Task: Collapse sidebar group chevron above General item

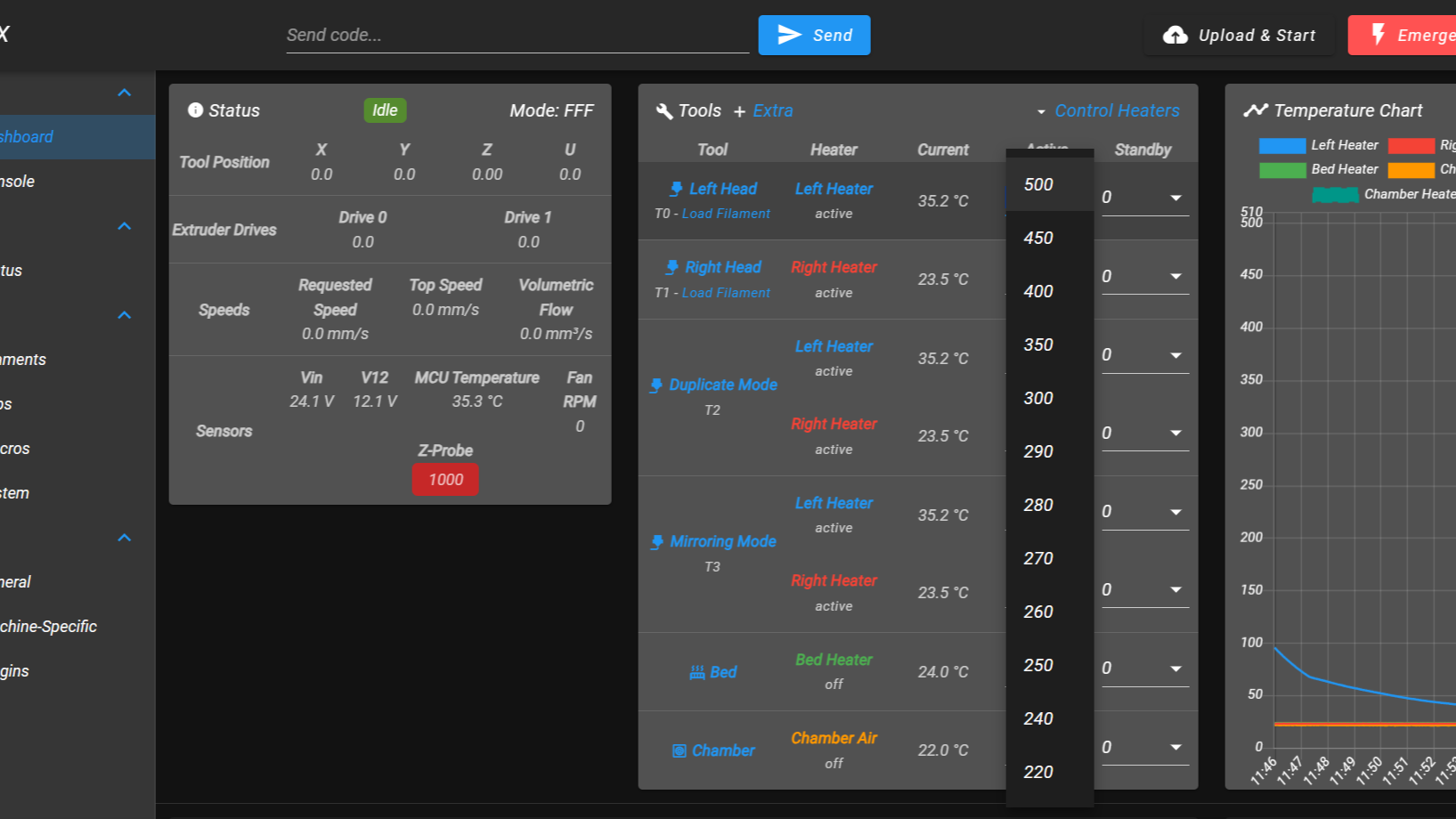Action: click(x=125, y=538)
